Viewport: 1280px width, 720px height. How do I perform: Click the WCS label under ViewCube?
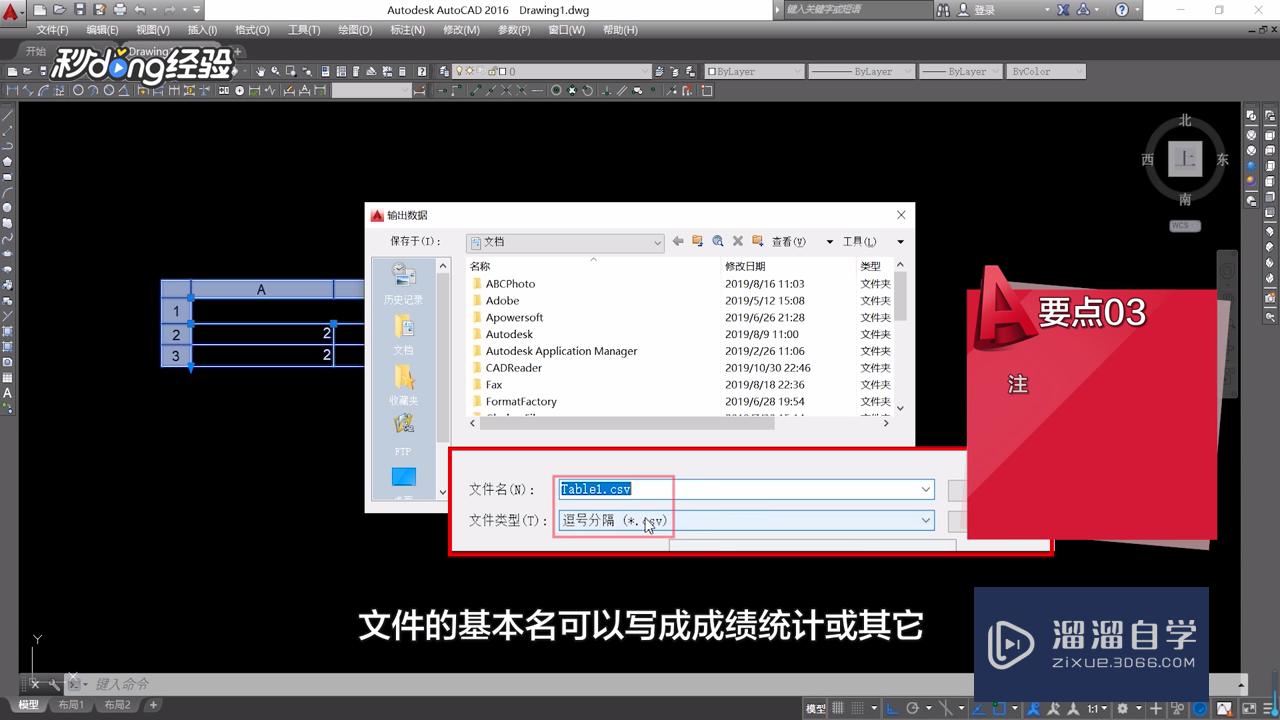(x=1182, y=226)
